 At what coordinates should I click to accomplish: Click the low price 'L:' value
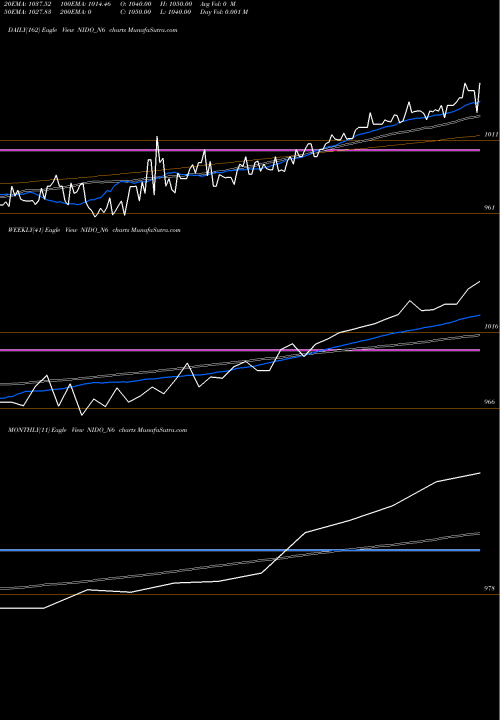[x=176, y=12]
